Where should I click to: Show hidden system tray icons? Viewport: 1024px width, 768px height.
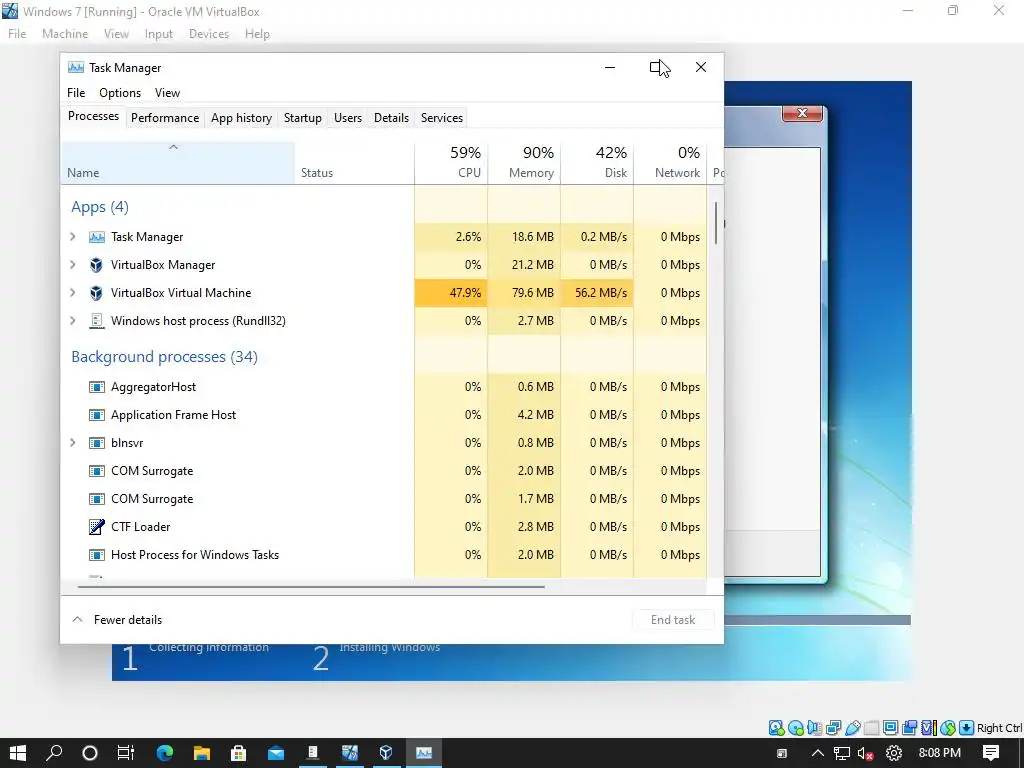pos(818,754)
